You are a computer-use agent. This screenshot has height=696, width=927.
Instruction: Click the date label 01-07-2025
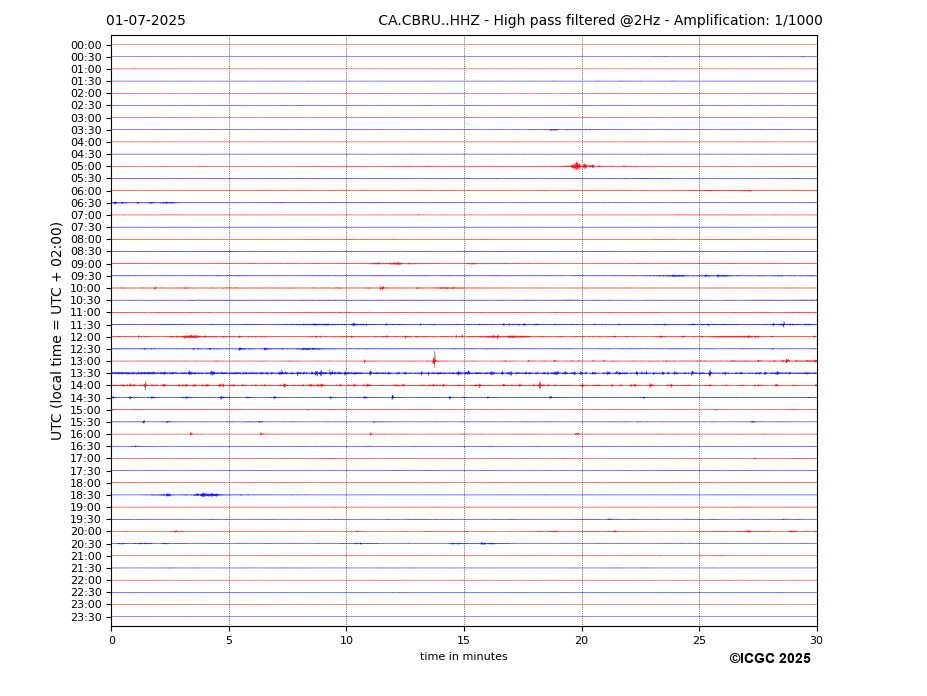145,21
